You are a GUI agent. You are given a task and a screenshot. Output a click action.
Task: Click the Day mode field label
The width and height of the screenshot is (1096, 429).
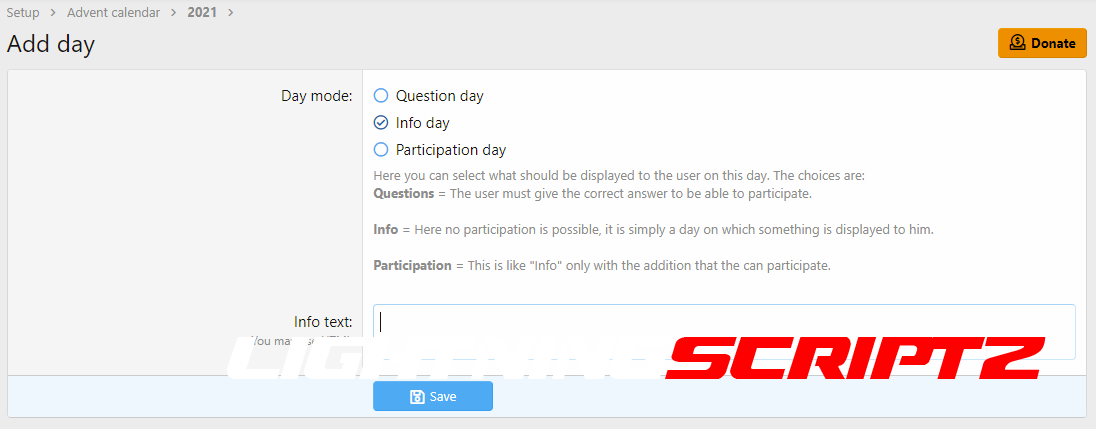click(316, 96)
